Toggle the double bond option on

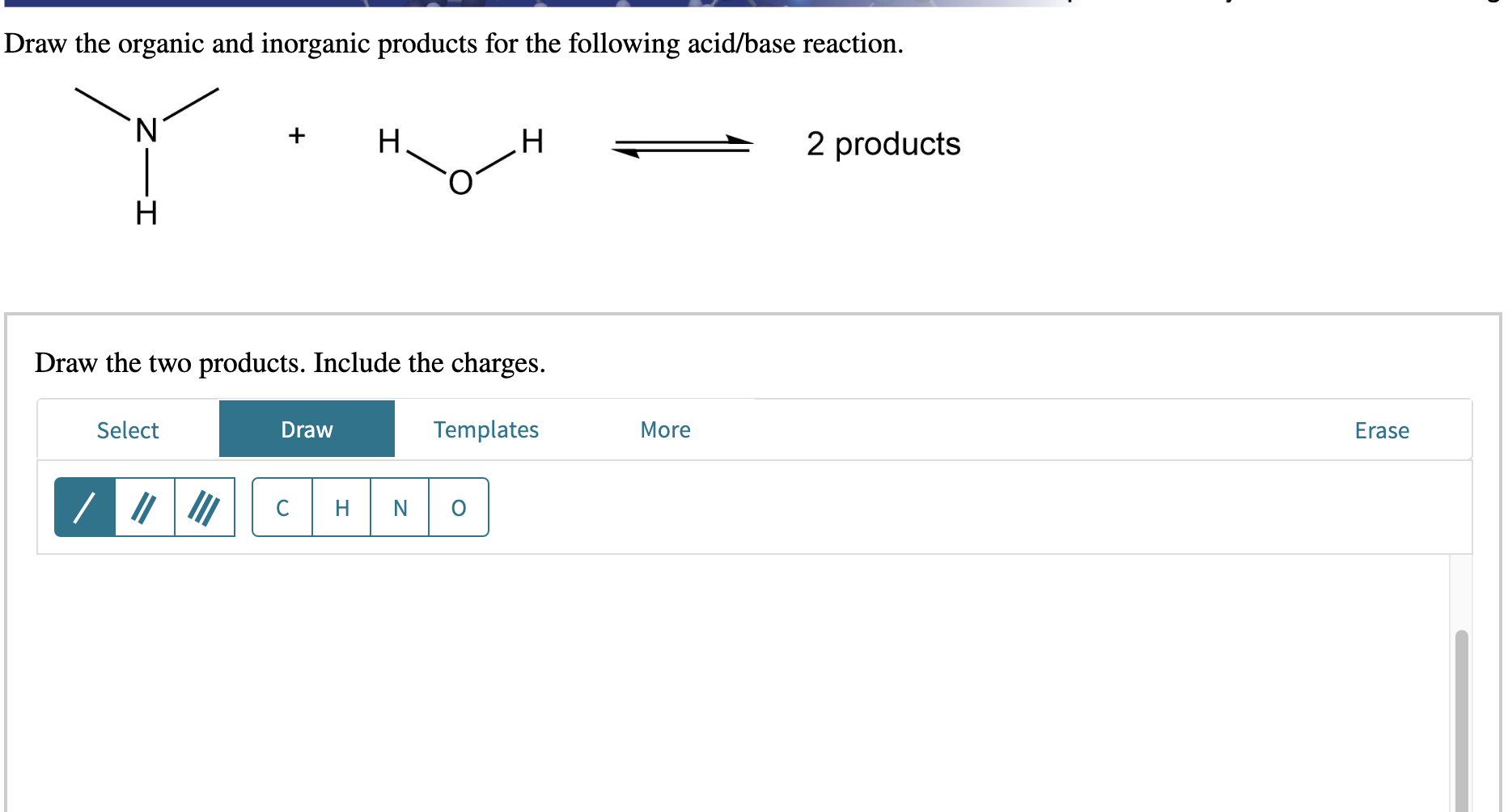click(143, 508)
